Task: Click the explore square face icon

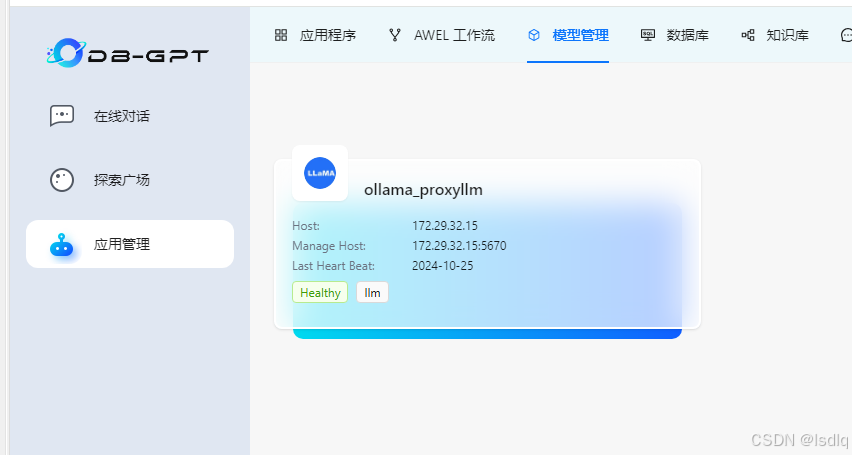Action: click(x=62, y=180)
